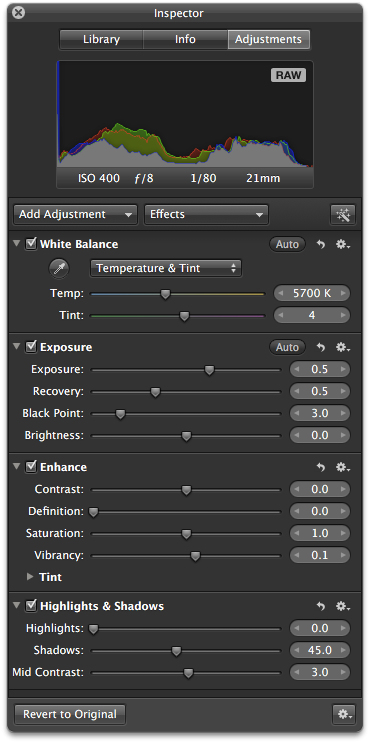
Task: Click the Revert to Original button
Action: click(70, 714)
